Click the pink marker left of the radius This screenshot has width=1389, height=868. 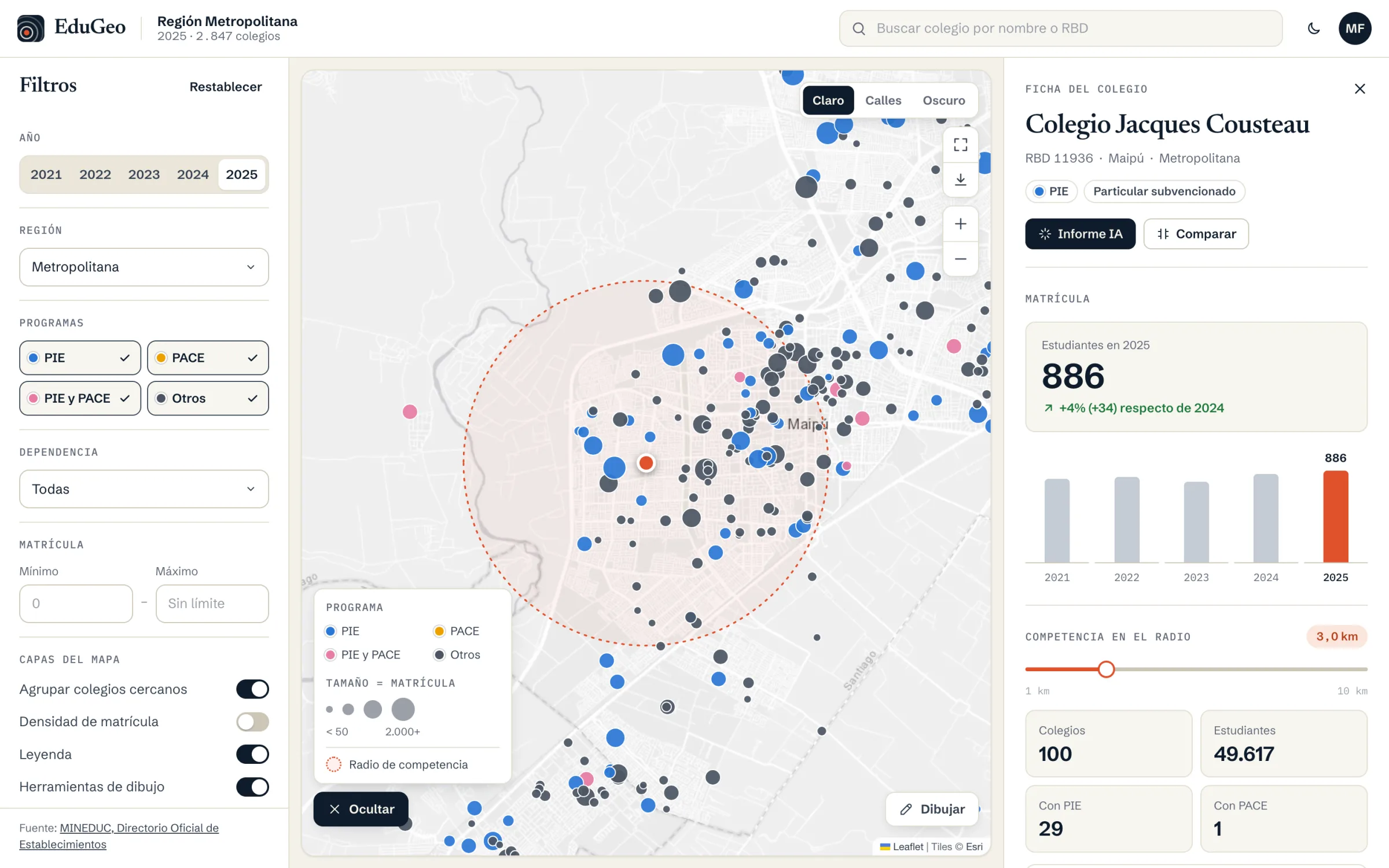pyautogui.click(x=410, y=411)
